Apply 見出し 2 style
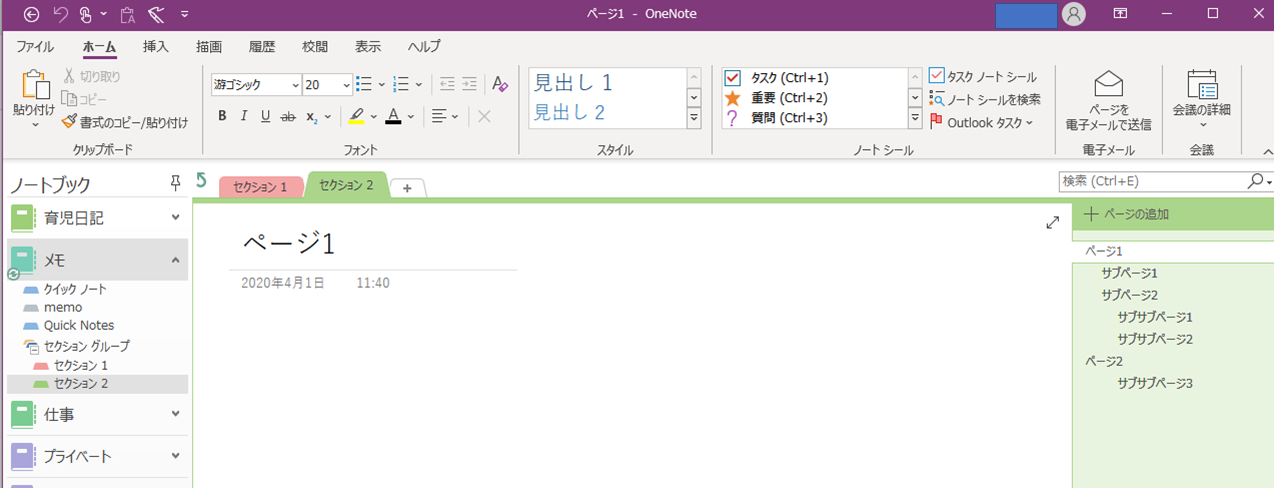 click(x=570, y=112)
